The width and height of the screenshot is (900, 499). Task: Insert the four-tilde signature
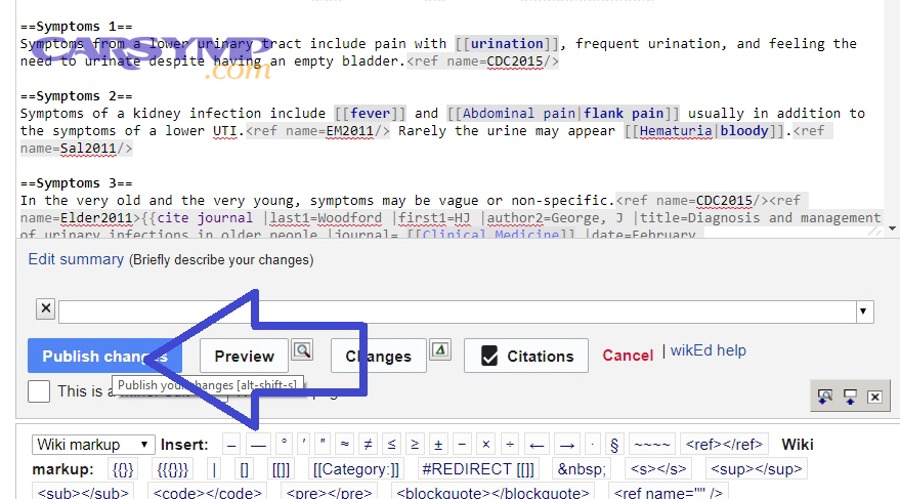pos(652,444)
